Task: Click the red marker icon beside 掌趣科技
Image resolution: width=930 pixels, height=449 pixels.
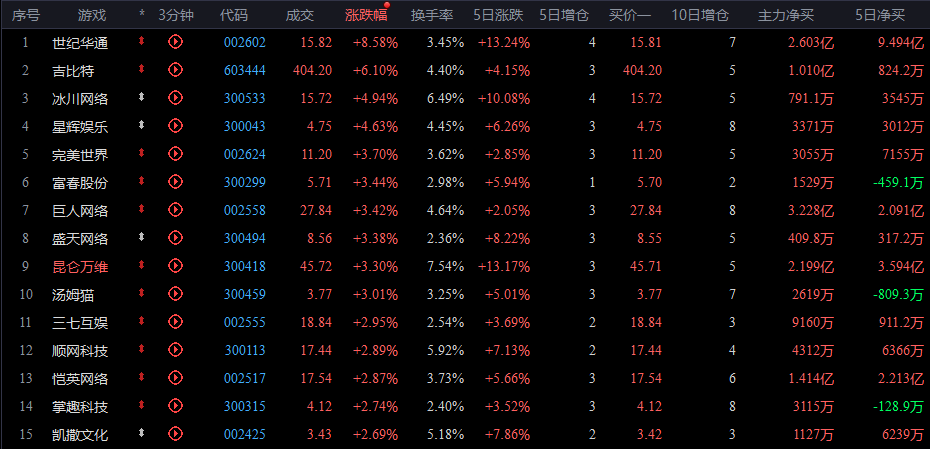Action: 141,405
